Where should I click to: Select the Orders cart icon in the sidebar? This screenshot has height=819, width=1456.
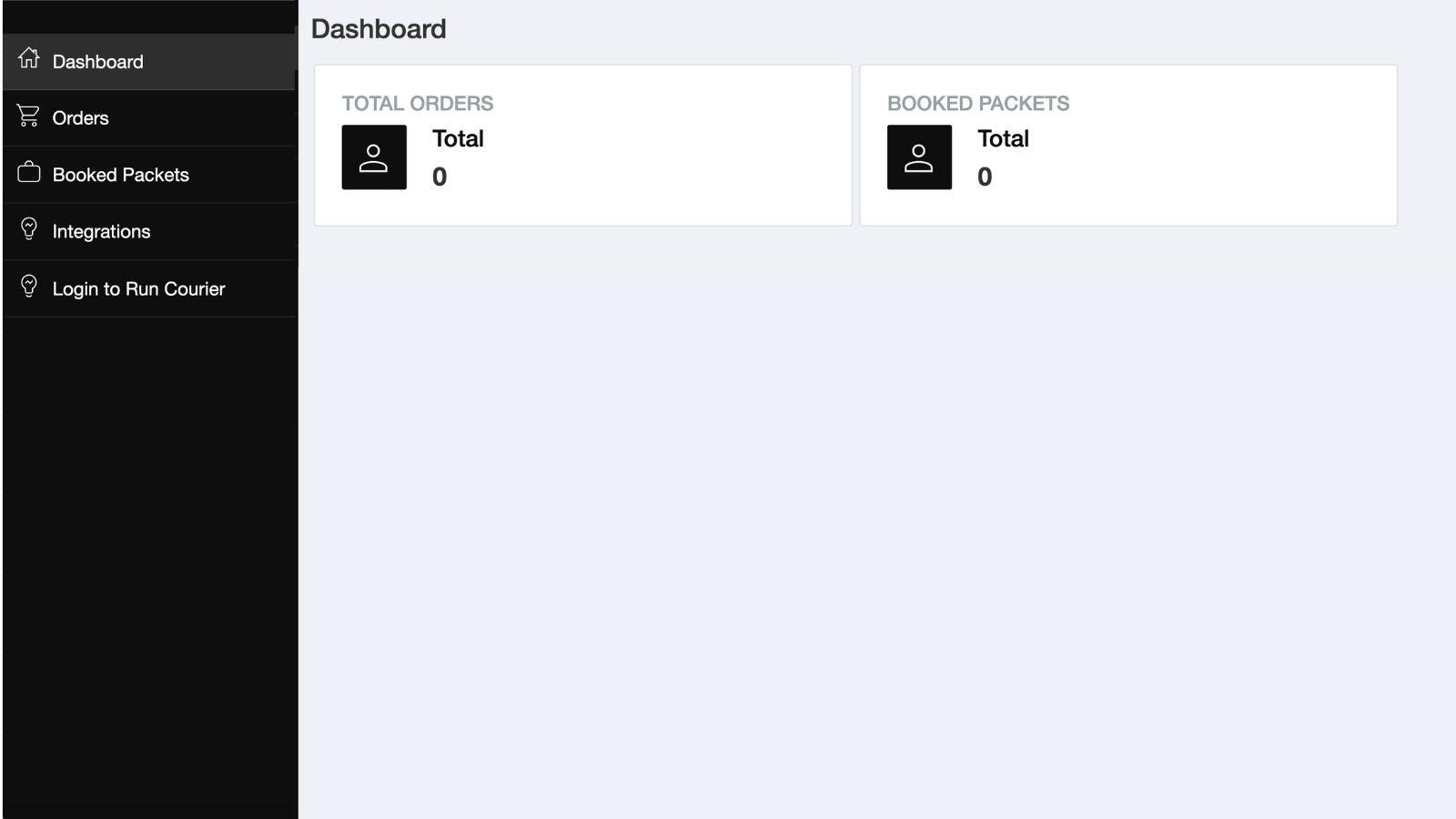click(28, 116)
